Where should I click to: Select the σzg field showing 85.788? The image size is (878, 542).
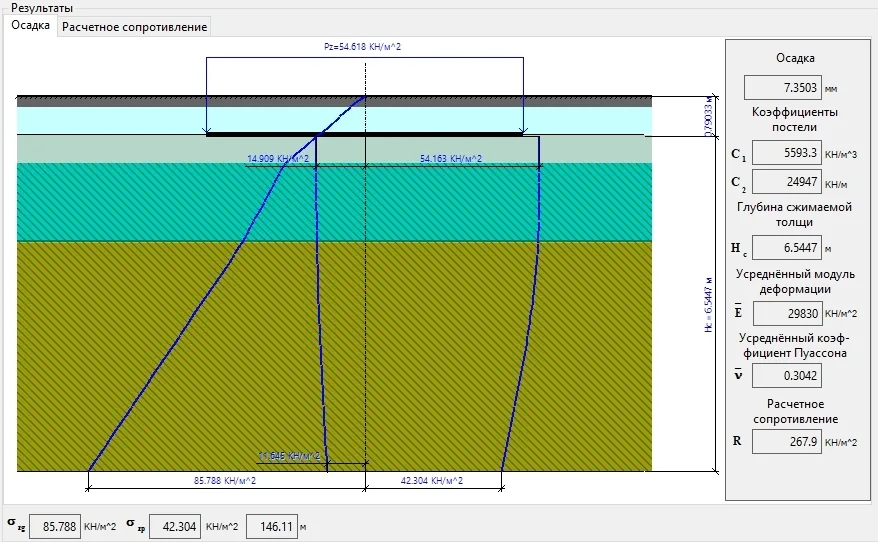55,527
